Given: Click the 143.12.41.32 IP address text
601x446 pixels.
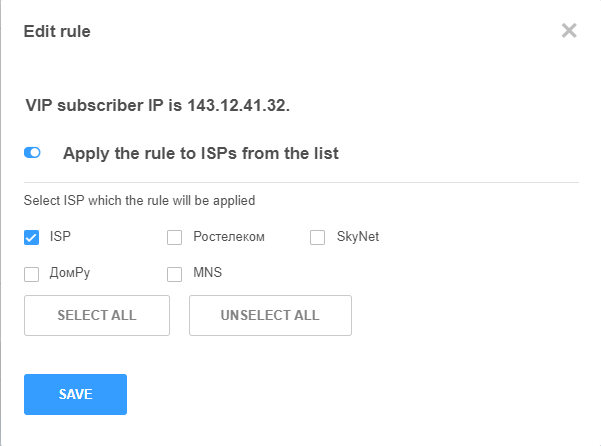Looking at the screenshot, I should 235,105.
